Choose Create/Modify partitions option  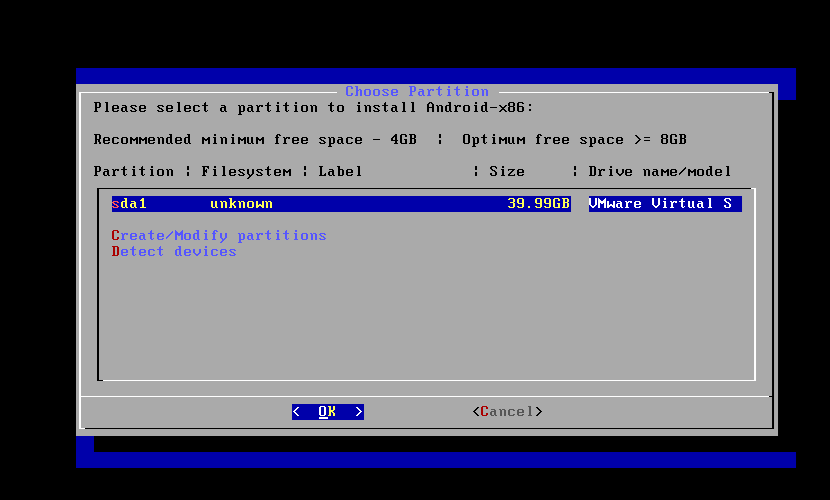(219, 235)
